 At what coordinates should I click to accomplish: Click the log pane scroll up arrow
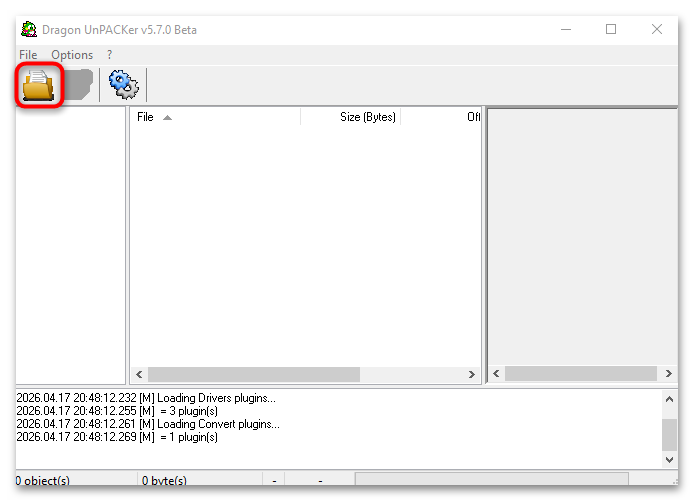point(669,399)
